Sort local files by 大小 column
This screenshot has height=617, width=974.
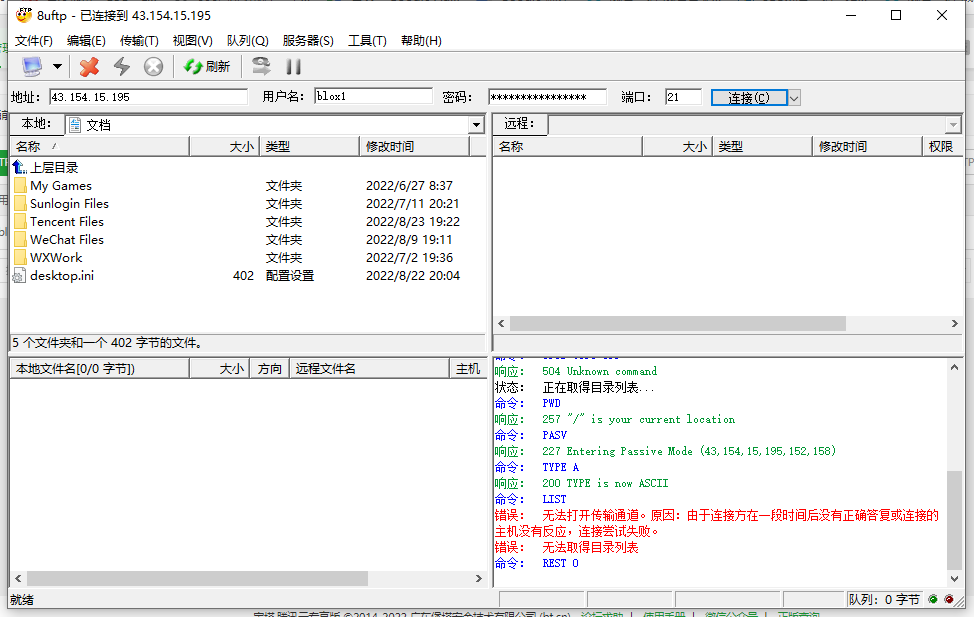click(x=224, y=147)
